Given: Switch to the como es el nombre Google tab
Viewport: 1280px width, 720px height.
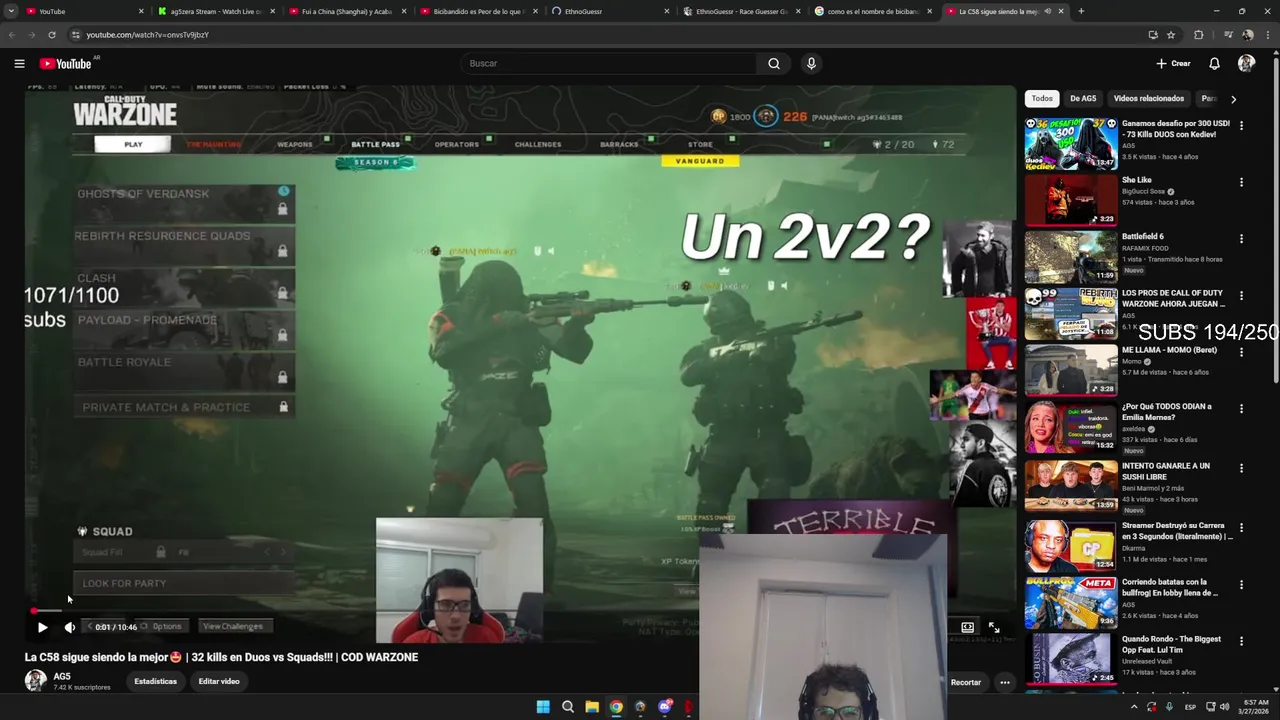Looking at the screenshot, I should (x=871, y=11).
